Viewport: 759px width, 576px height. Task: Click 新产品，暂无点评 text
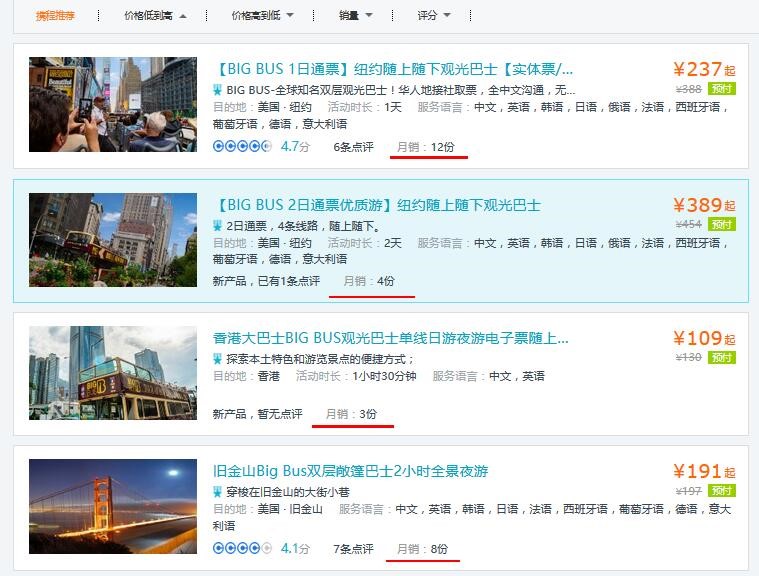click(258, 414)
